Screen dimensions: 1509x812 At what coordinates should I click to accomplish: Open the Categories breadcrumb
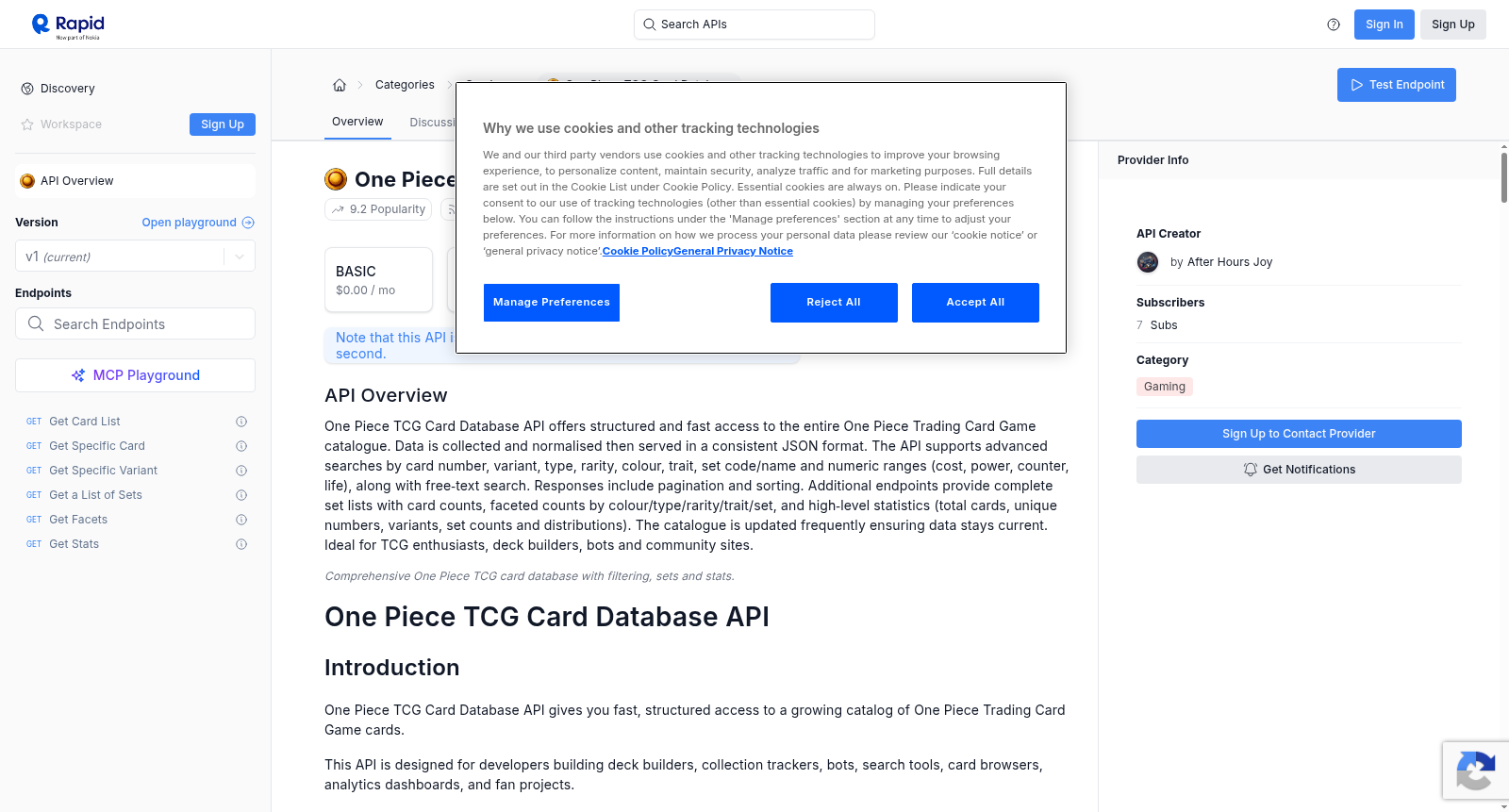405,85
